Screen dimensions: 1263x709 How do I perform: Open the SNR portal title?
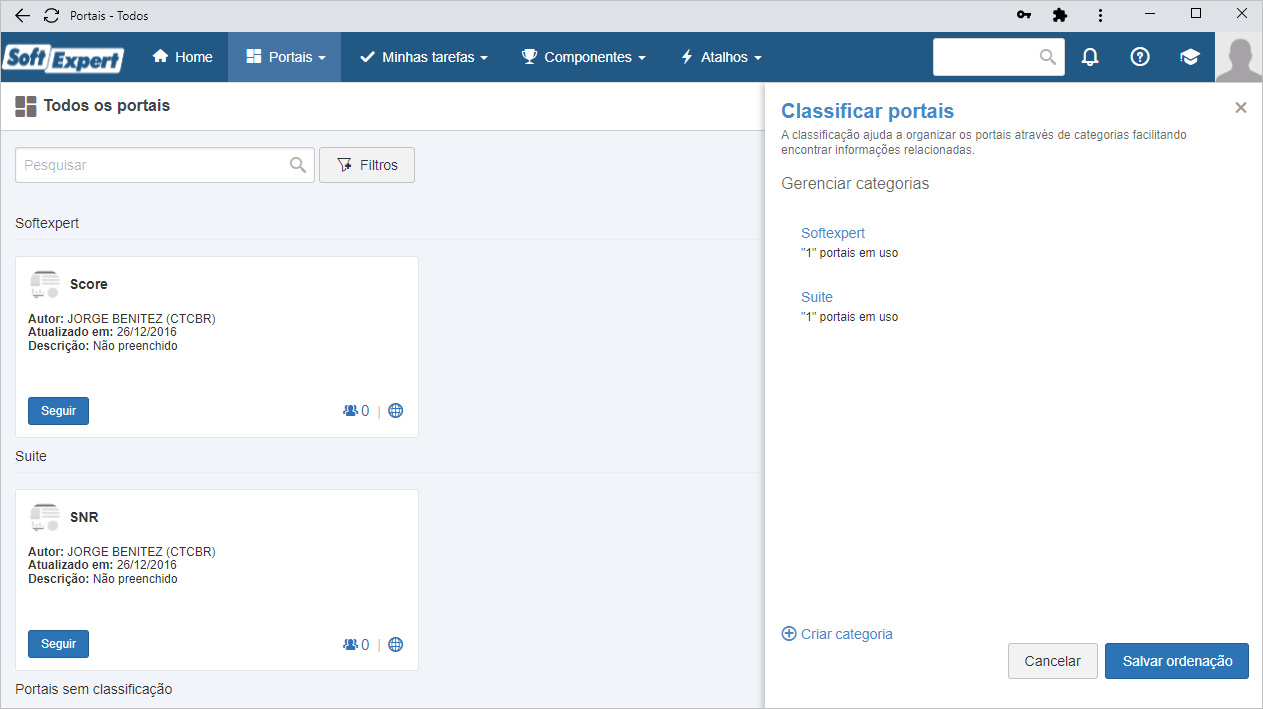(84, 518)
